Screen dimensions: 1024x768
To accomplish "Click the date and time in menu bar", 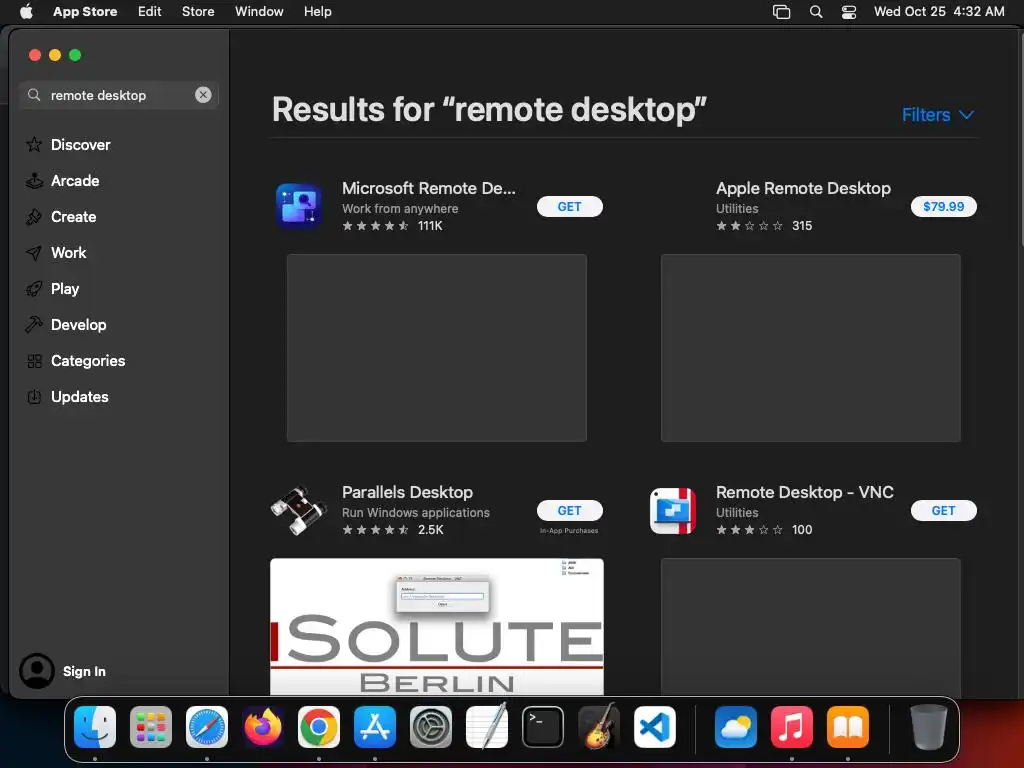I will [x=939, y=12].
